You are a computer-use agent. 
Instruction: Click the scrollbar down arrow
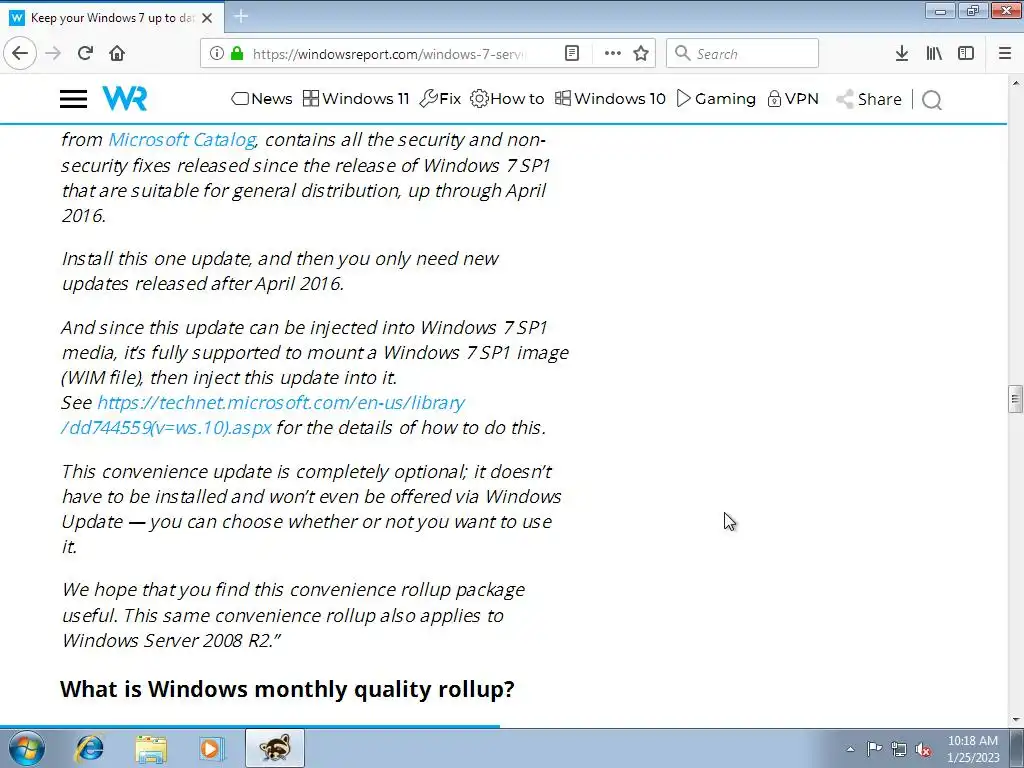[1016, 719]
